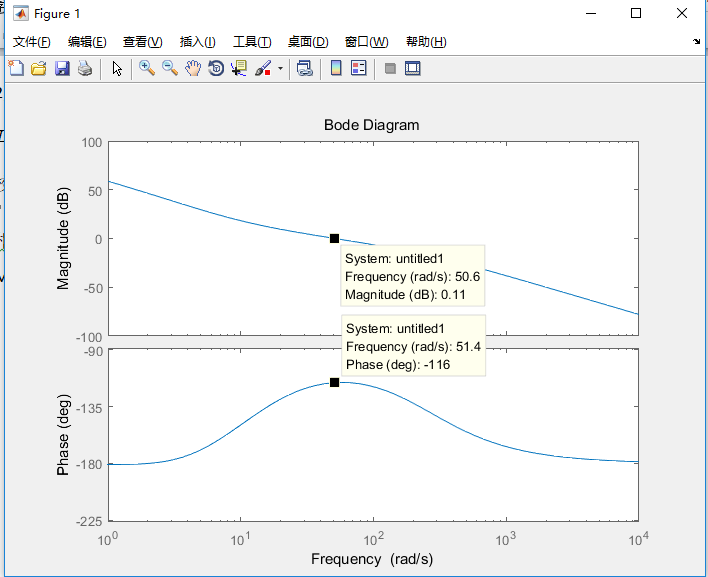
Task: Open the 桌面(D) menu
Action: tap(308, 42)
